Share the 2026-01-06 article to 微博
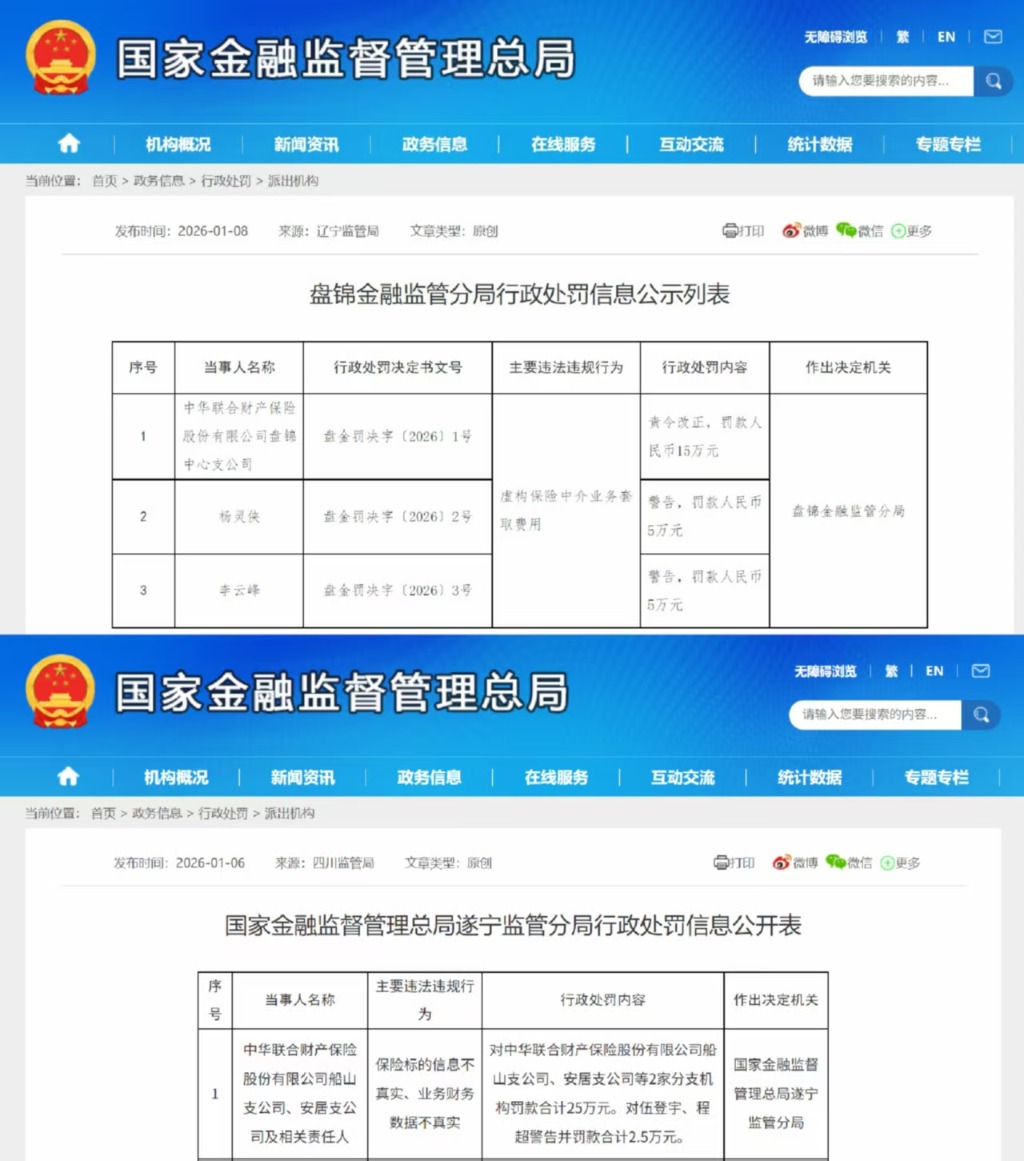The width and height of the screenshot is (1024, 1161). (x=794, y=863)
